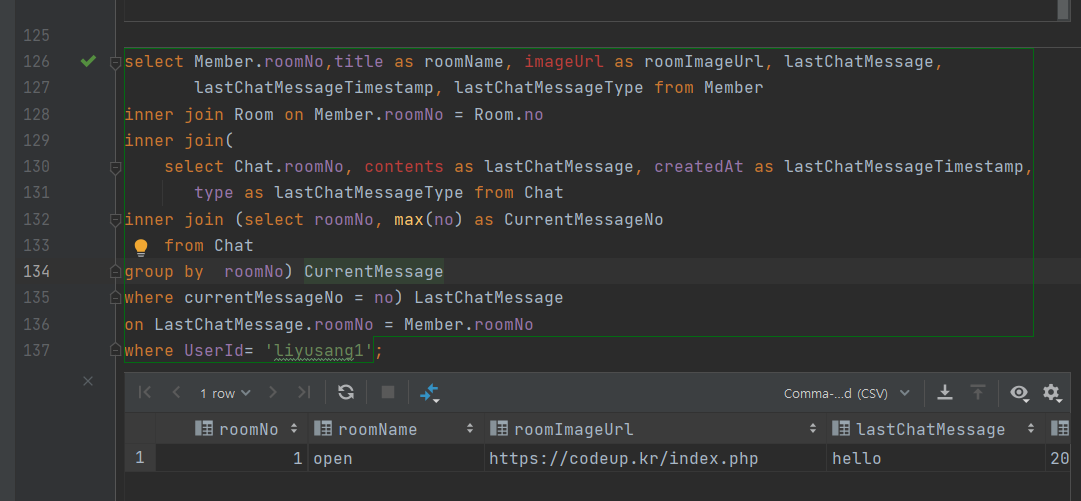This screenshot has height=501, width=1081.
Task: Click 'LastChatMessage' alias on line 135
Action: tap(489, 298)
